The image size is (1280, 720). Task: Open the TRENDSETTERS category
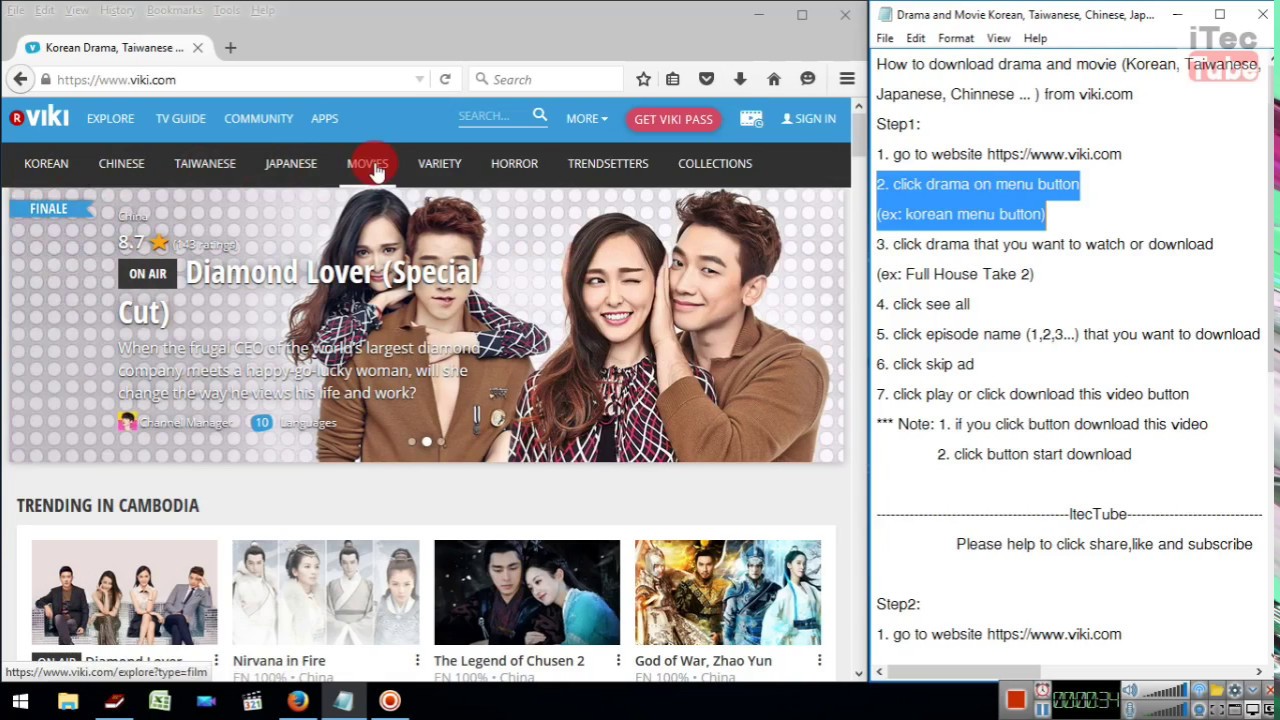(608, 163)
